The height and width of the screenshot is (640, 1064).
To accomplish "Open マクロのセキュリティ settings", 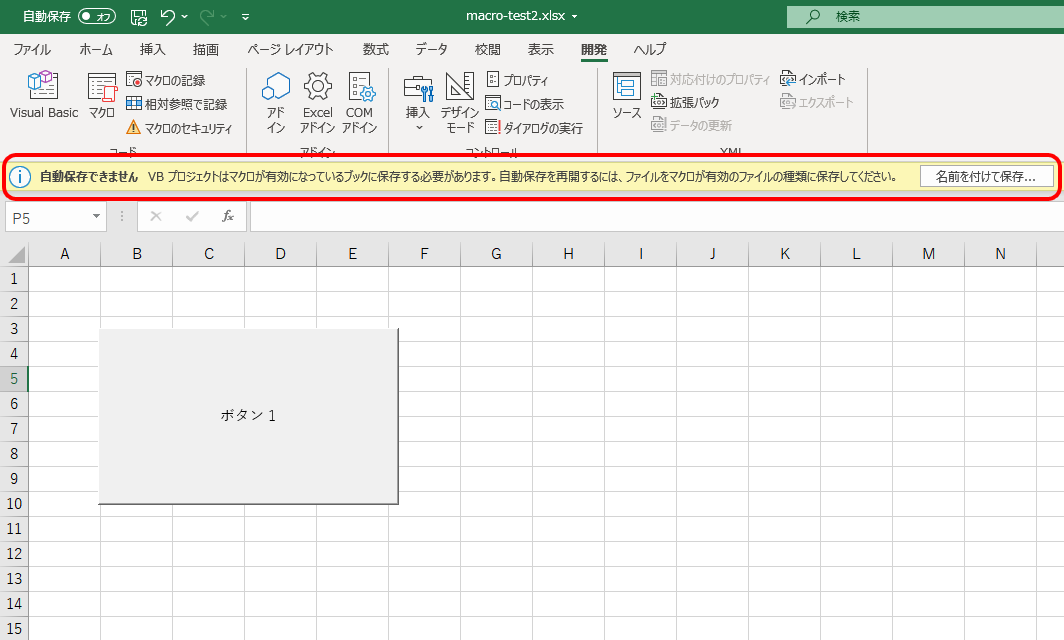I will [180, 128].
